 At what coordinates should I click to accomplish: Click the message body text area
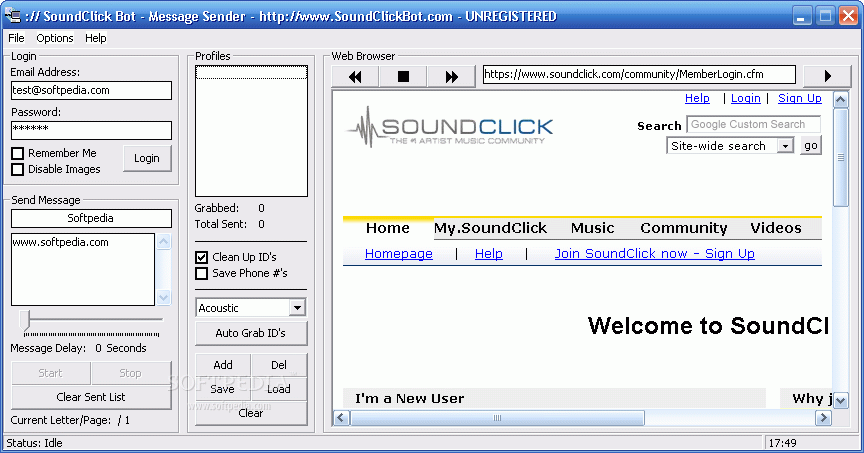tap(83, 269)
